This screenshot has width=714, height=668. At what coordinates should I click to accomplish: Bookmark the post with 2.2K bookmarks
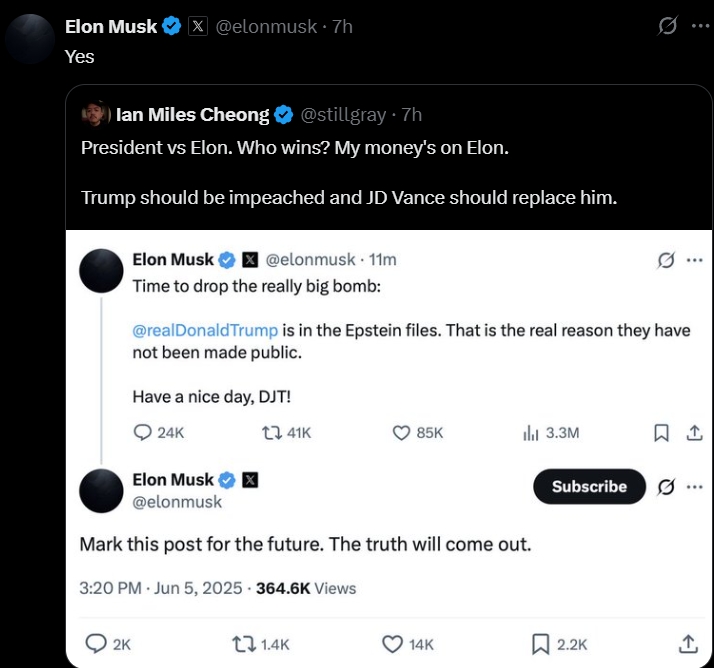point(541,643)
